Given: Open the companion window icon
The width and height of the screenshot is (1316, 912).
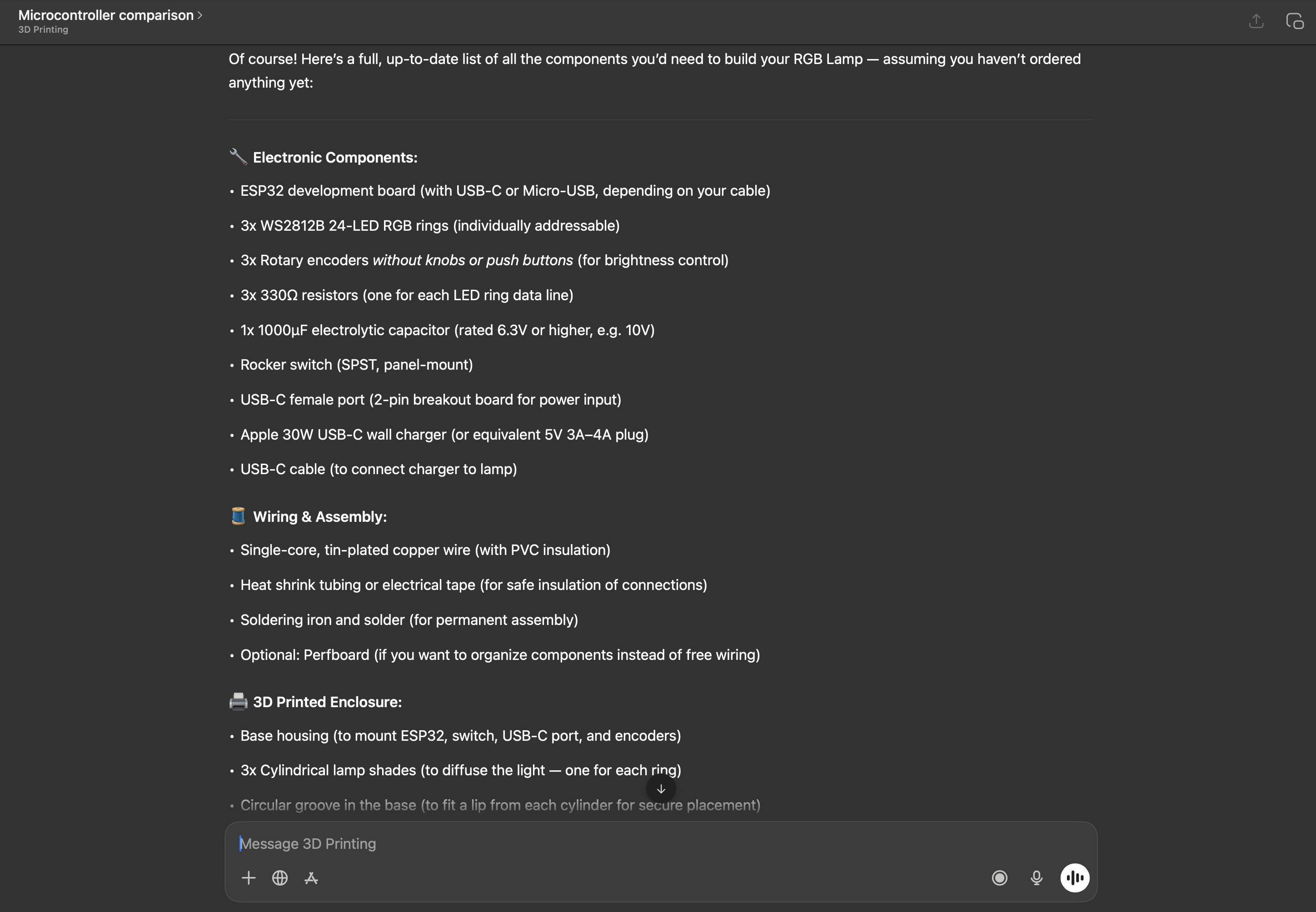Looking at the screenshot, I should pyautogui.click(x=1294, y=22).
